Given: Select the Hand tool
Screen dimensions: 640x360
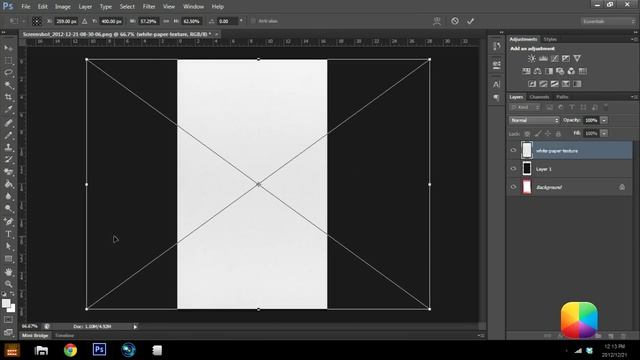Looking at the screenshot, I should tap(8, 272).
